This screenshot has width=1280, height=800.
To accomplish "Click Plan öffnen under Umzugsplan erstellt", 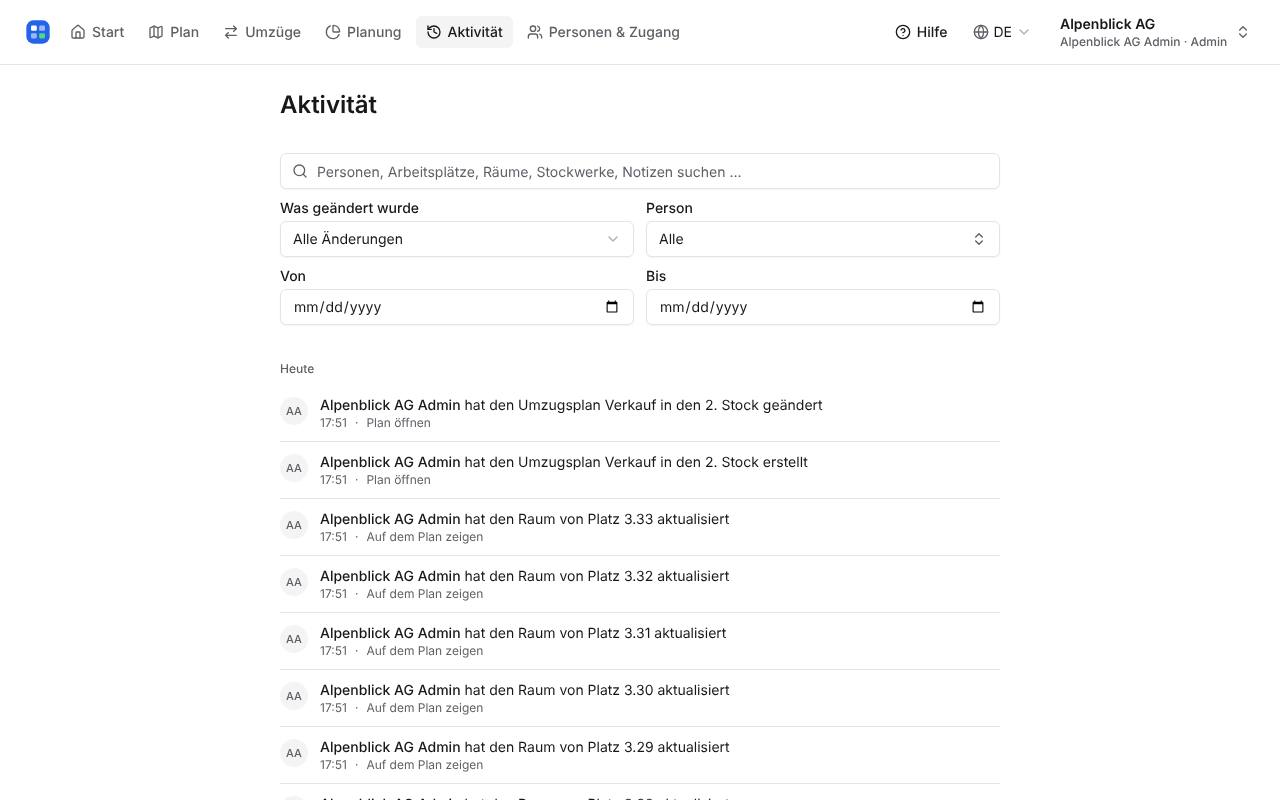I will pyautogui.click(x=398, y=480).
